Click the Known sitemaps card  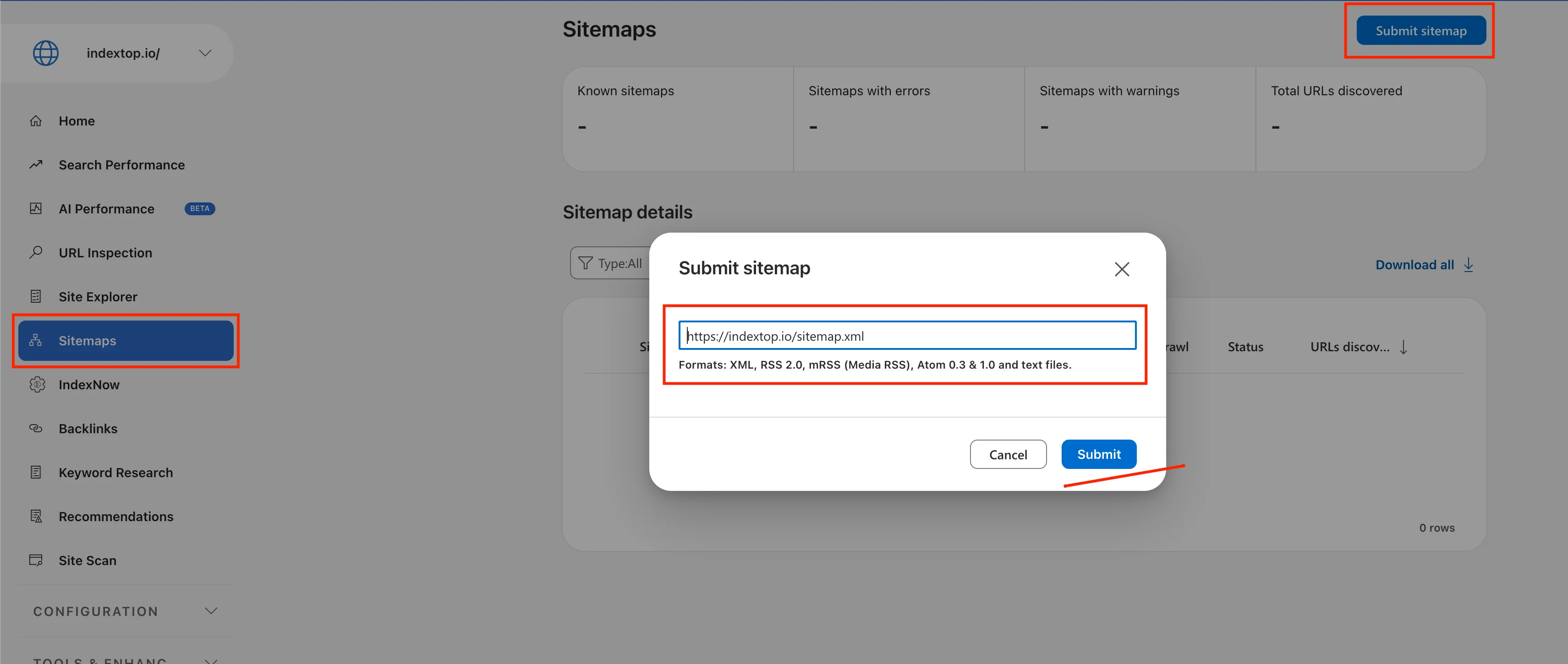click(678, 119)
